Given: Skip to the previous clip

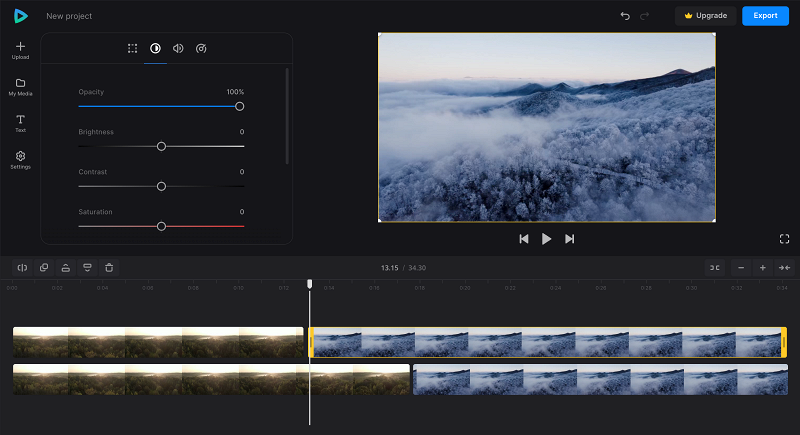Looking at the screenshot, I should 523,239.
